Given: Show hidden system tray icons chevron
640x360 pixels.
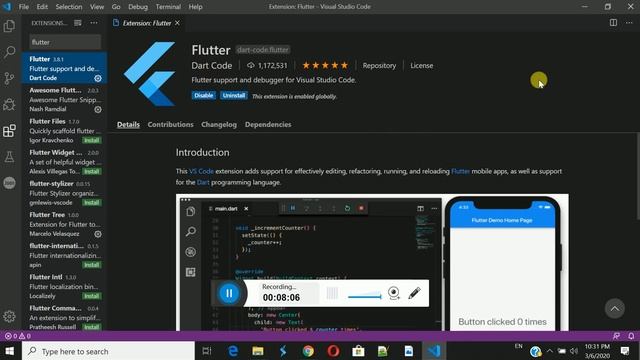Looking at the screenshot, I should click(x=549, y=351).
